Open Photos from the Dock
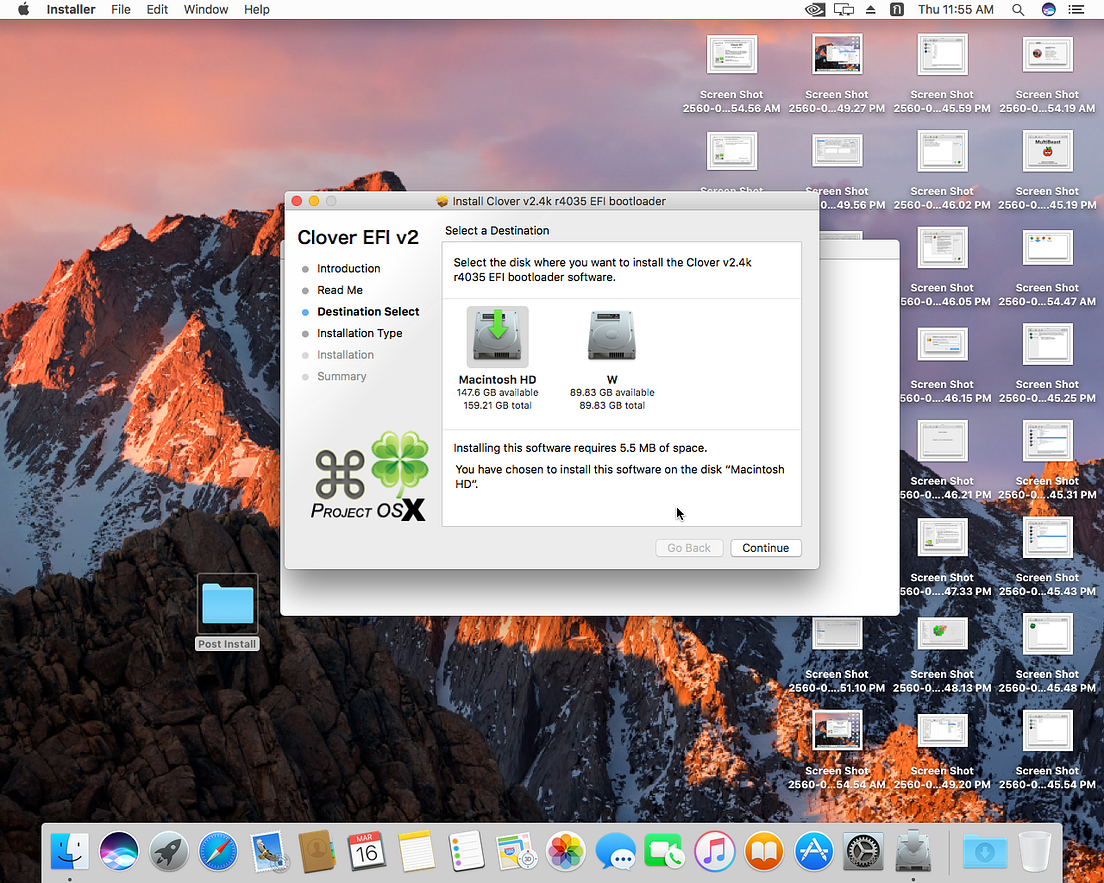Screen dimensions: 1104x883 click(x=565, y=851)
